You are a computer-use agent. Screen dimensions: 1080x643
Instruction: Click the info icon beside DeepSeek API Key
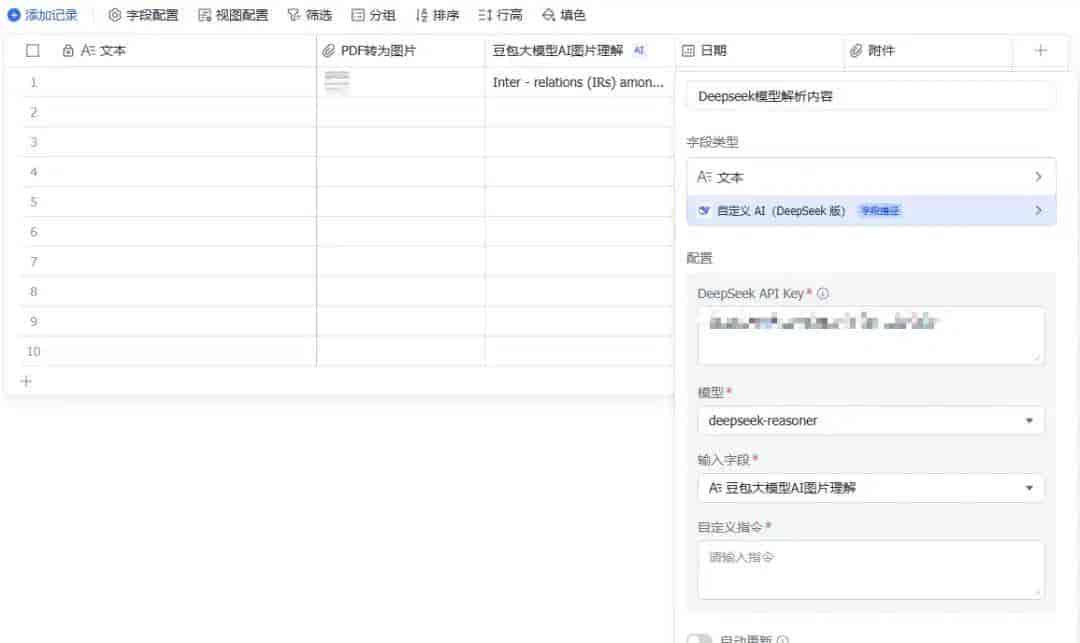click(822, 293)
